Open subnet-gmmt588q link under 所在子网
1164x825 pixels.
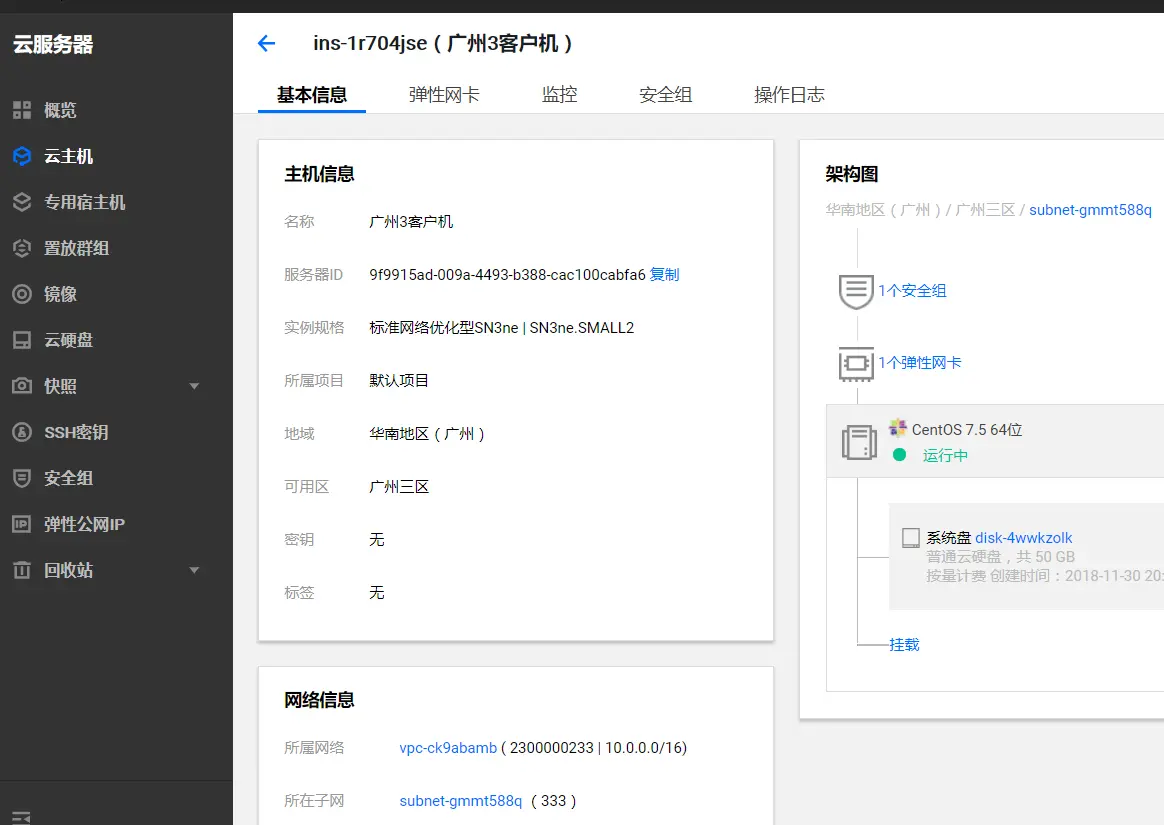click(460, 801)
